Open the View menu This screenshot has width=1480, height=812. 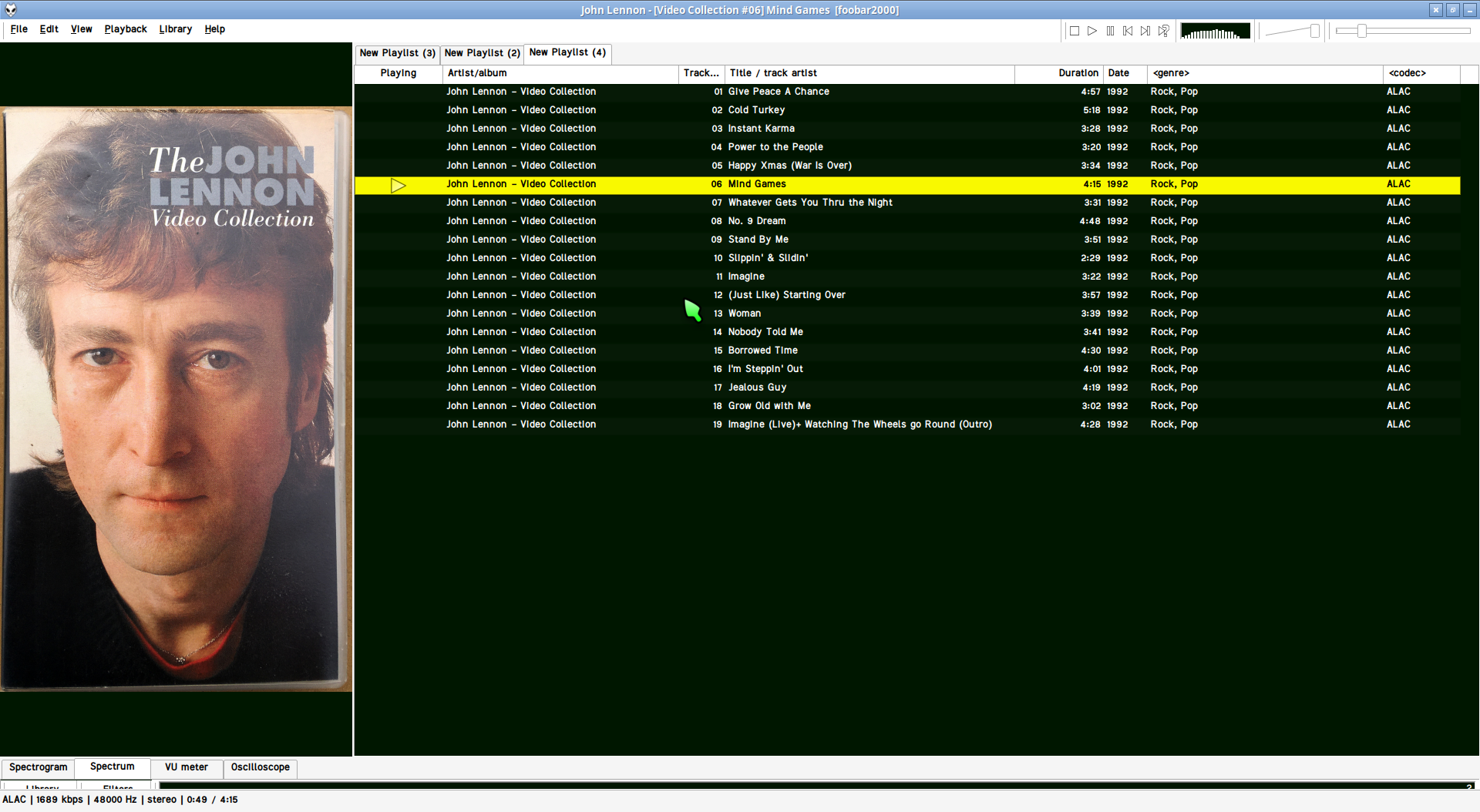coord(81,29)
